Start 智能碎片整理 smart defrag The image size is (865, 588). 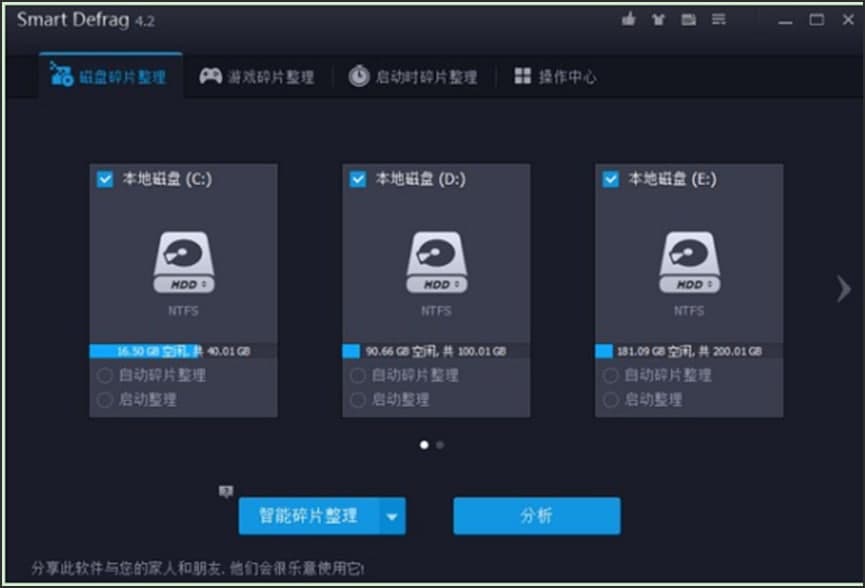pyautogui.click(x=309, y=516)
